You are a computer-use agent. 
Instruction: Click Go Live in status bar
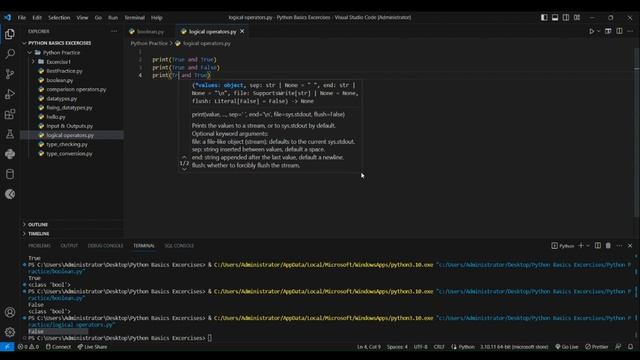(x=567, y=347)
